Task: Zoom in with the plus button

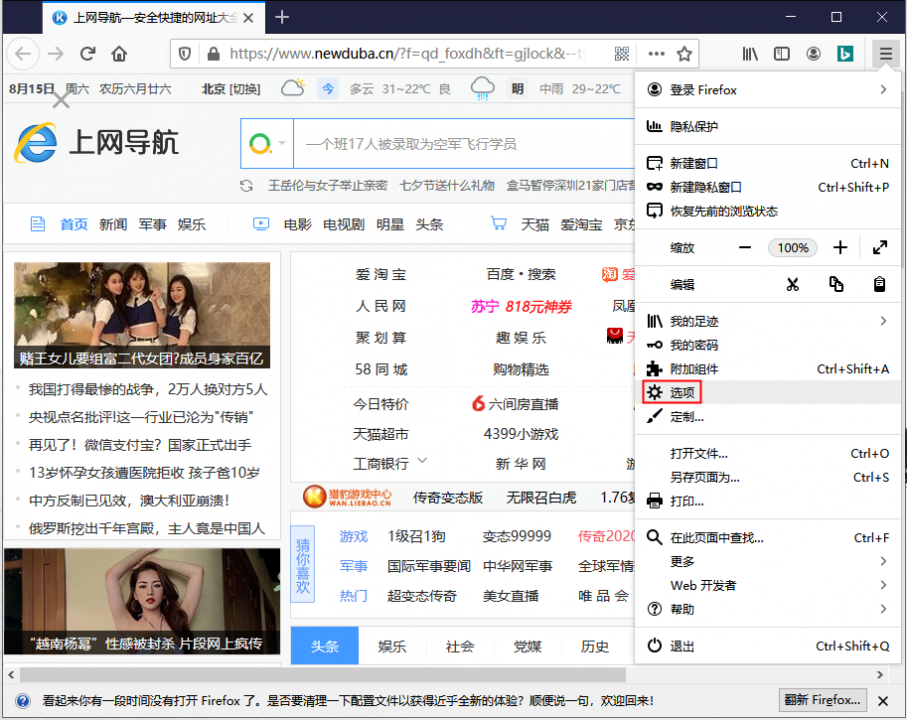Action: (840, 248)
